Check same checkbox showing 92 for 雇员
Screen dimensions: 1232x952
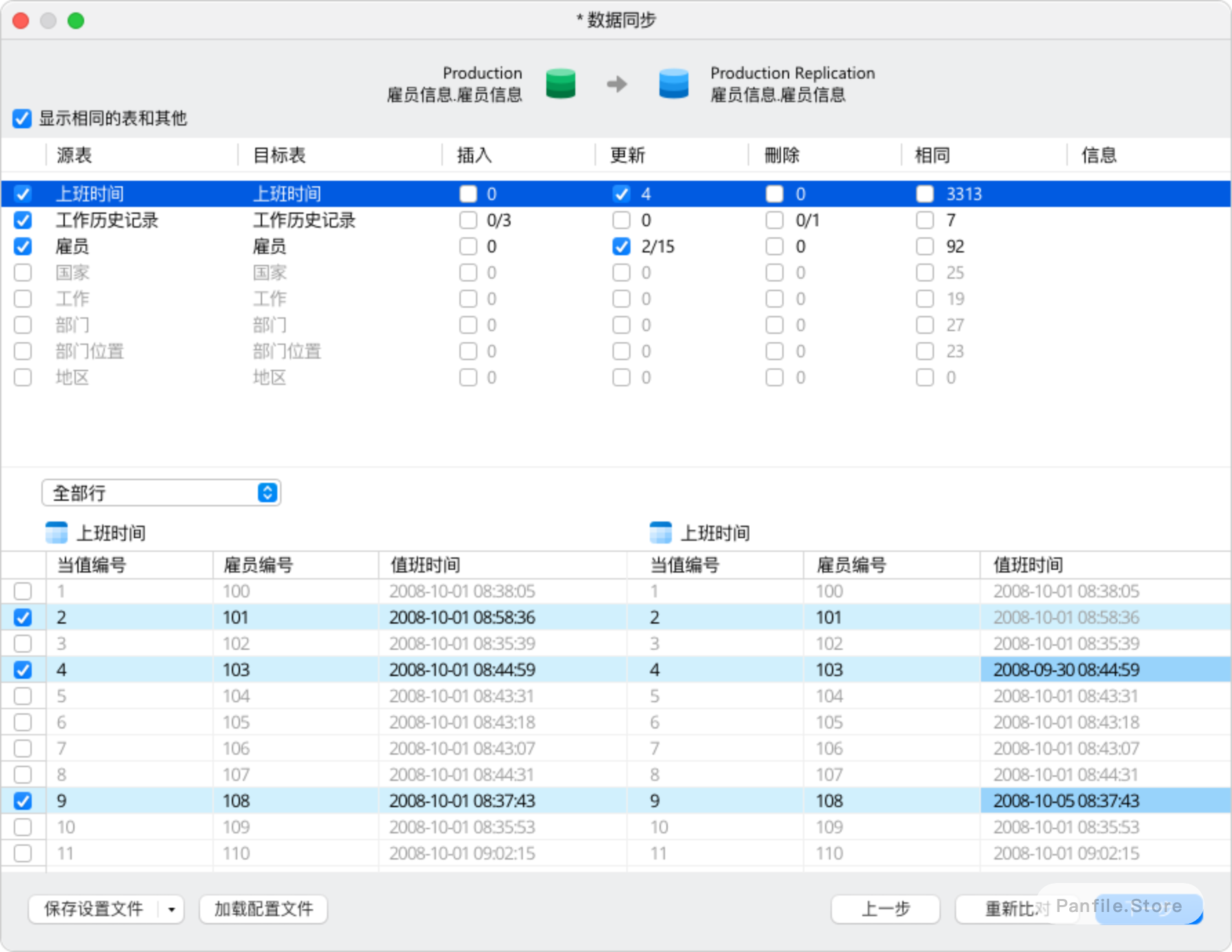925,246
